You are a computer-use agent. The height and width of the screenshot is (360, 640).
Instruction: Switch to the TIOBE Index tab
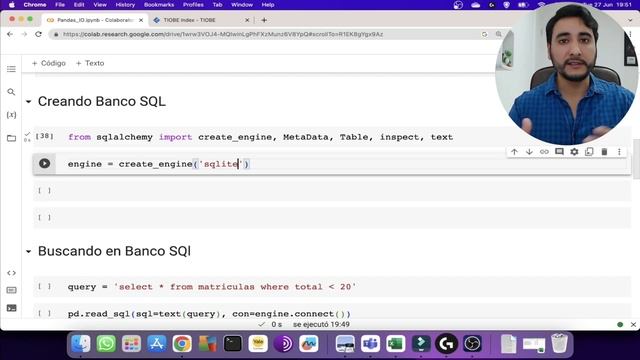click(200, 20)
